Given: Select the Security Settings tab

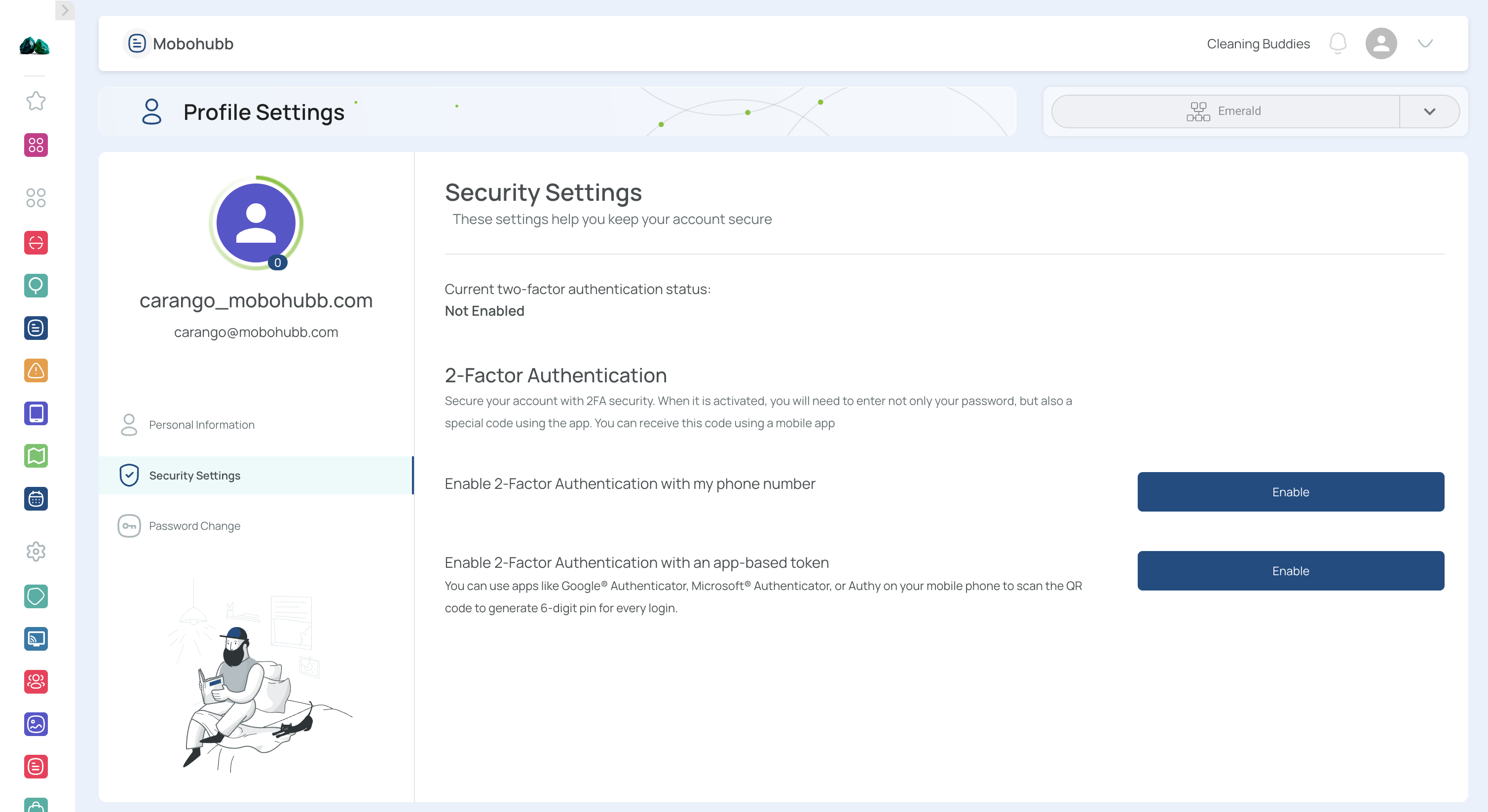Looking at the screenshot, I should coord(256,475).
